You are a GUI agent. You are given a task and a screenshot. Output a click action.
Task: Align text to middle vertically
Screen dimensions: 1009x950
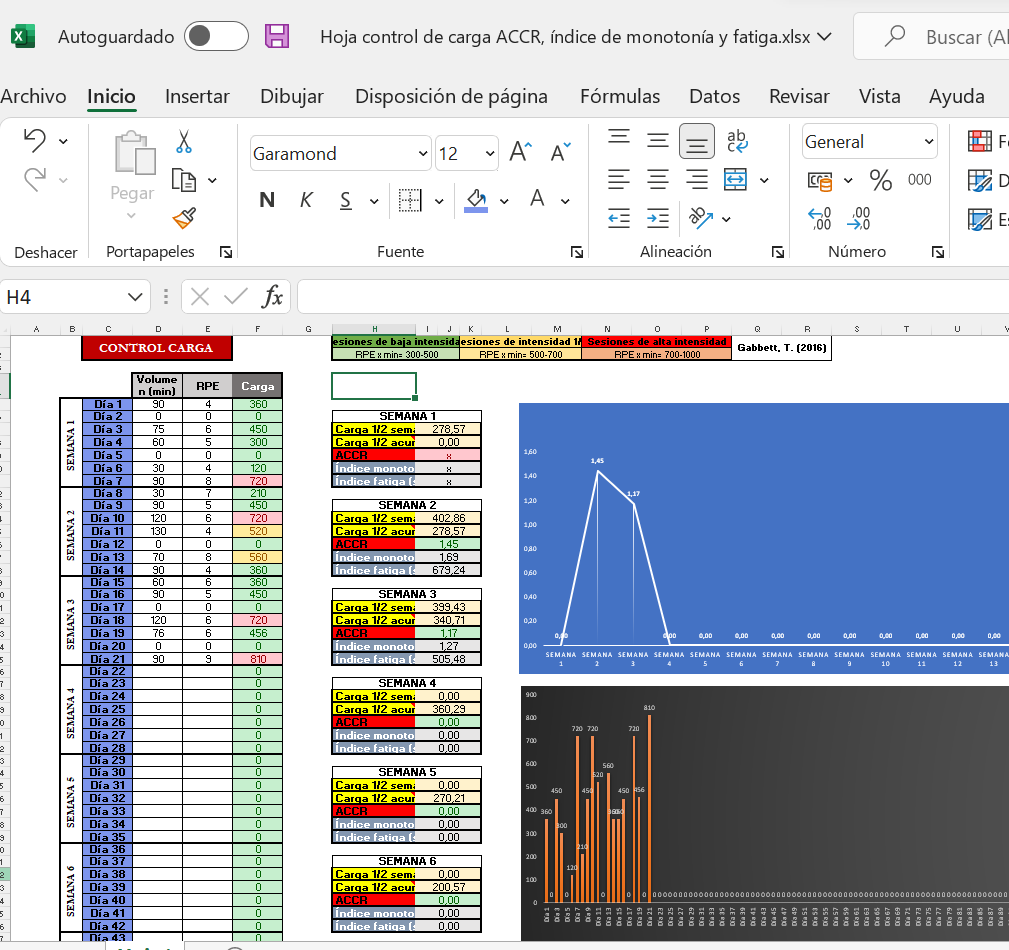click(658, 140)
